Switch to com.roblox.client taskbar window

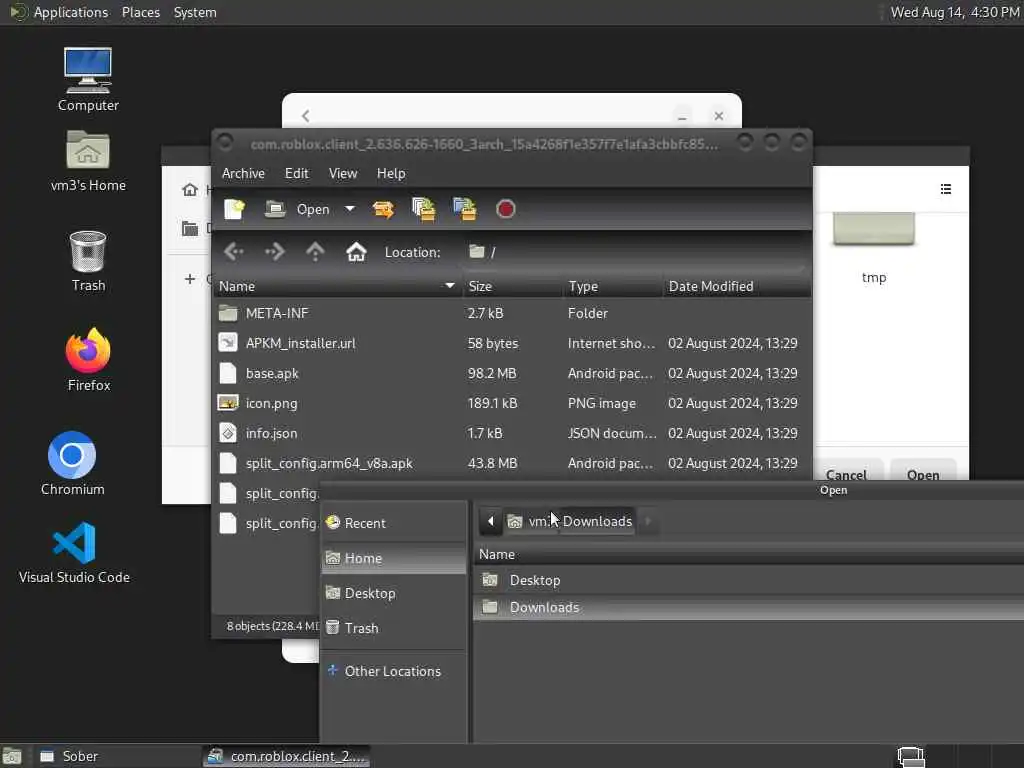(x=287, y=756)
